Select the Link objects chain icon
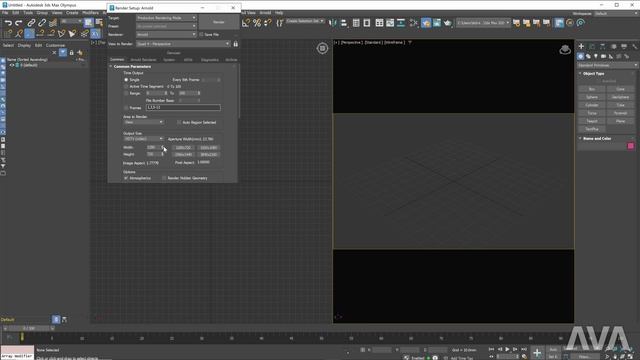 point(31,23)
